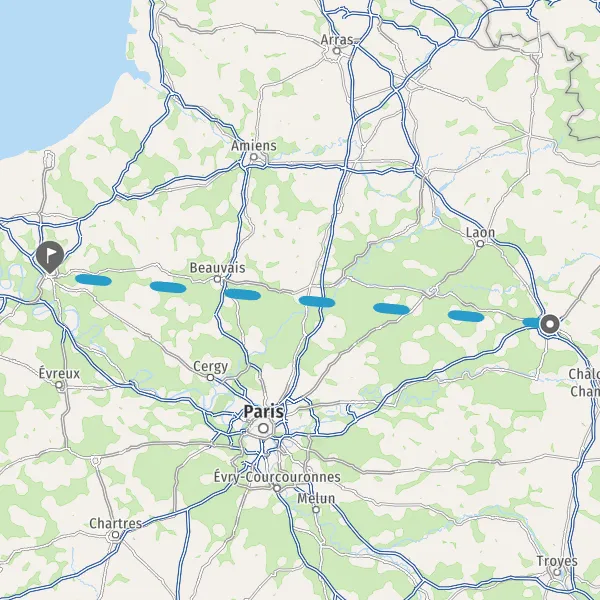Click the blue dash nearest origin marker
This screenshot has width=600, height=600.
pos(532,323)
